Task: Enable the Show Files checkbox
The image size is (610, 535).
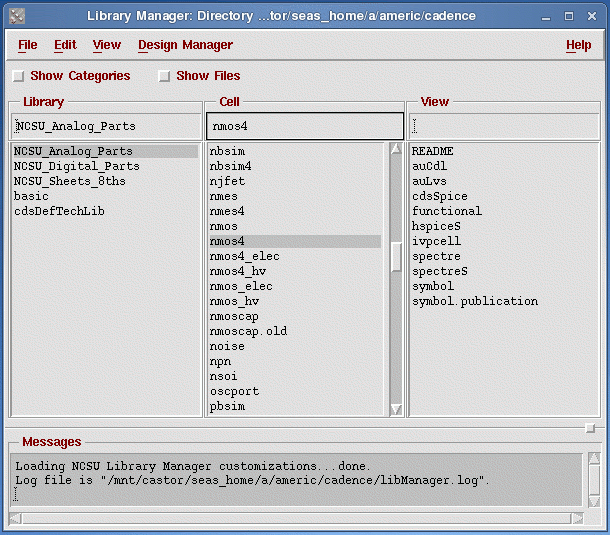Action: [x=164, y=76]
